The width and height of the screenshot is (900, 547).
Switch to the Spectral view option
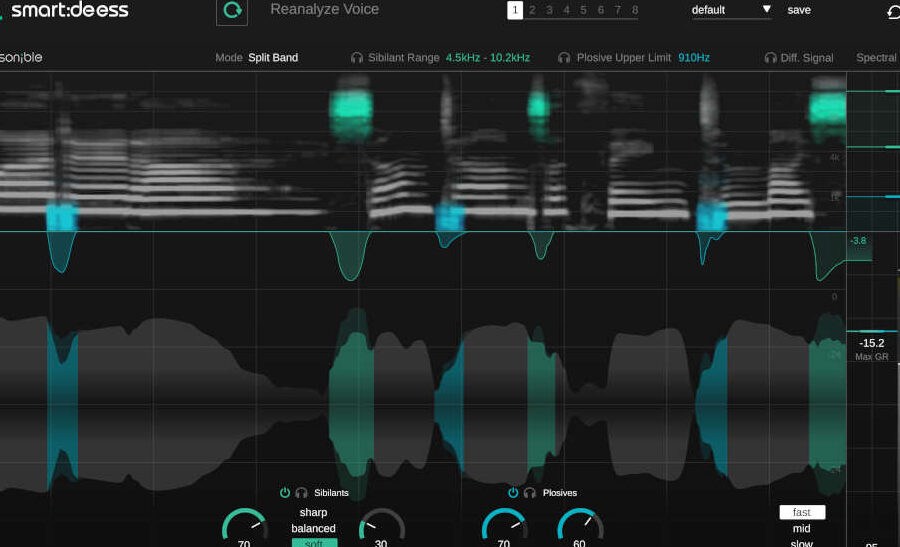pos(876,57)
